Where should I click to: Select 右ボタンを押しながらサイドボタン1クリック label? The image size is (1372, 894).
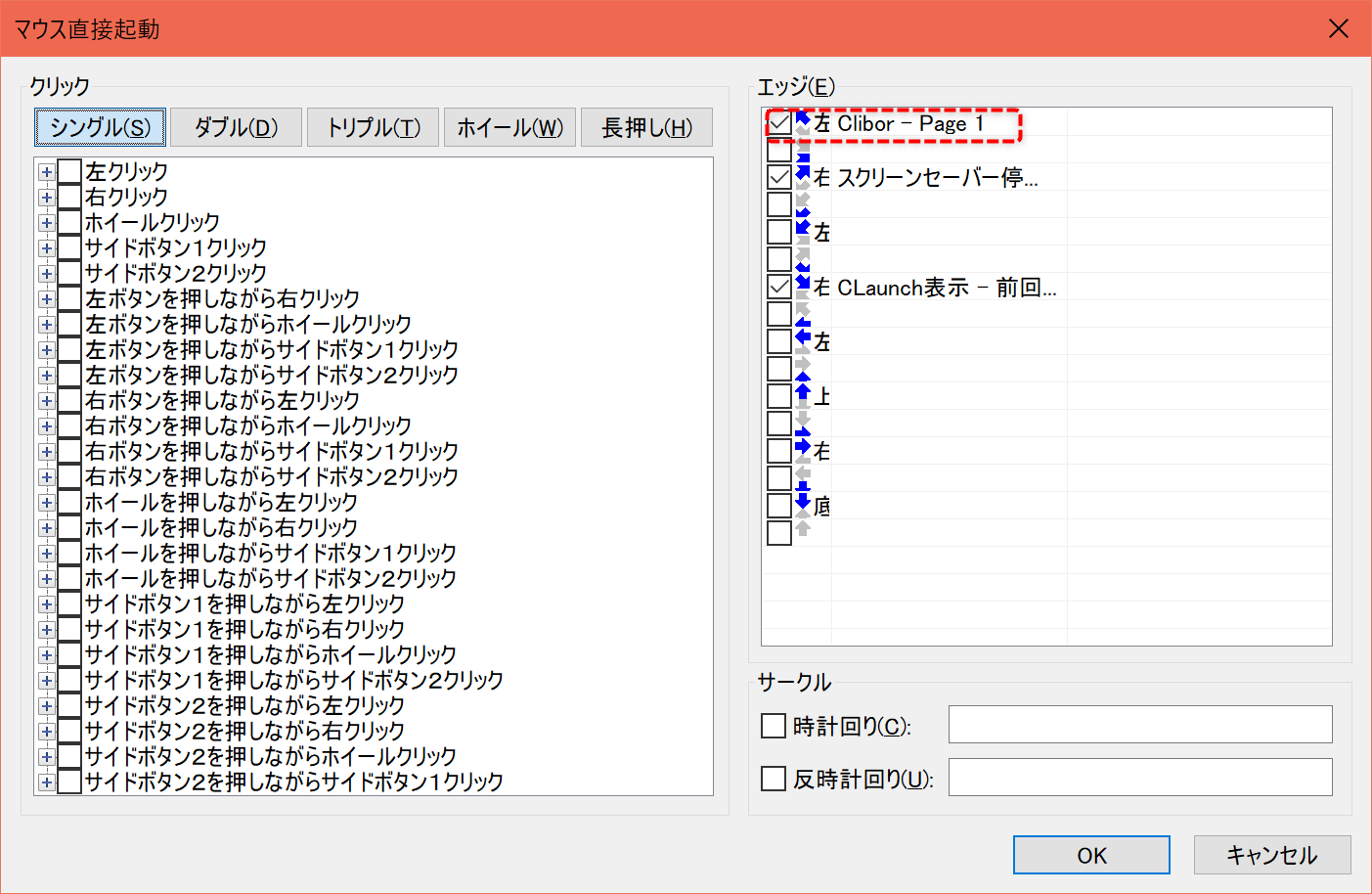tap(272, 451)
